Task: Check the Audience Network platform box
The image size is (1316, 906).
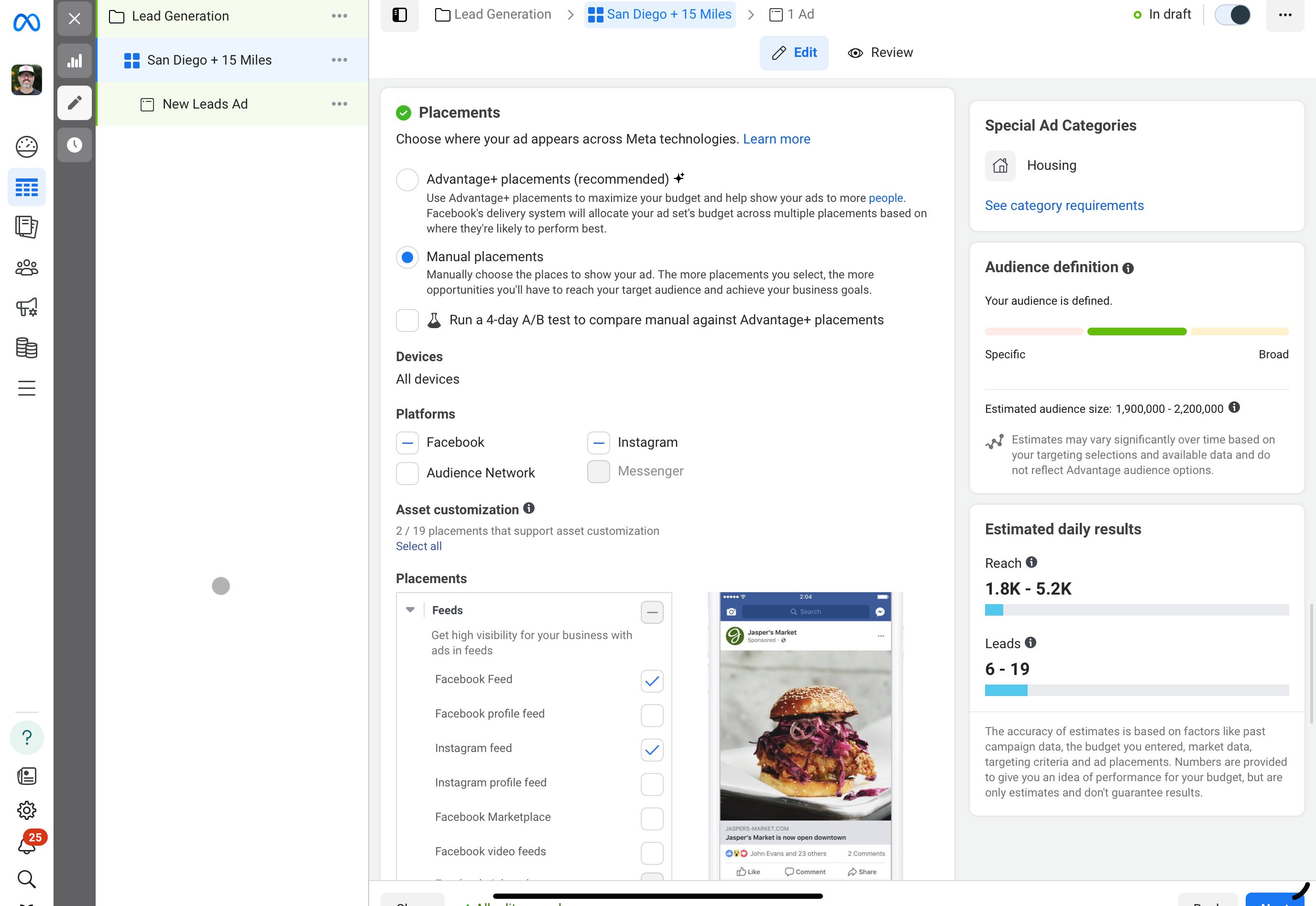Action: coord(407,473)
